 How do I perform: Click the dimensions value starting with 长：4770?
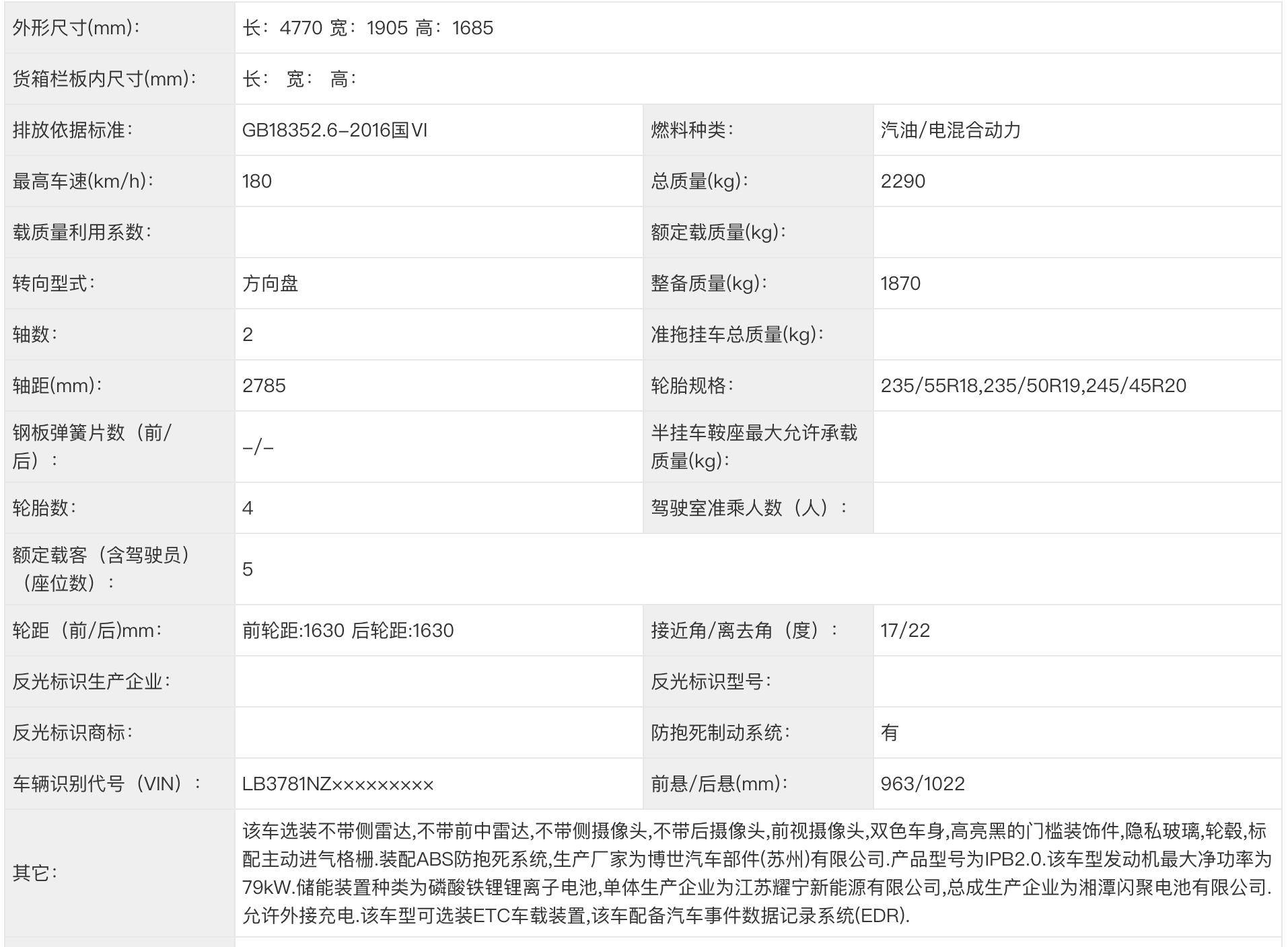367,28
